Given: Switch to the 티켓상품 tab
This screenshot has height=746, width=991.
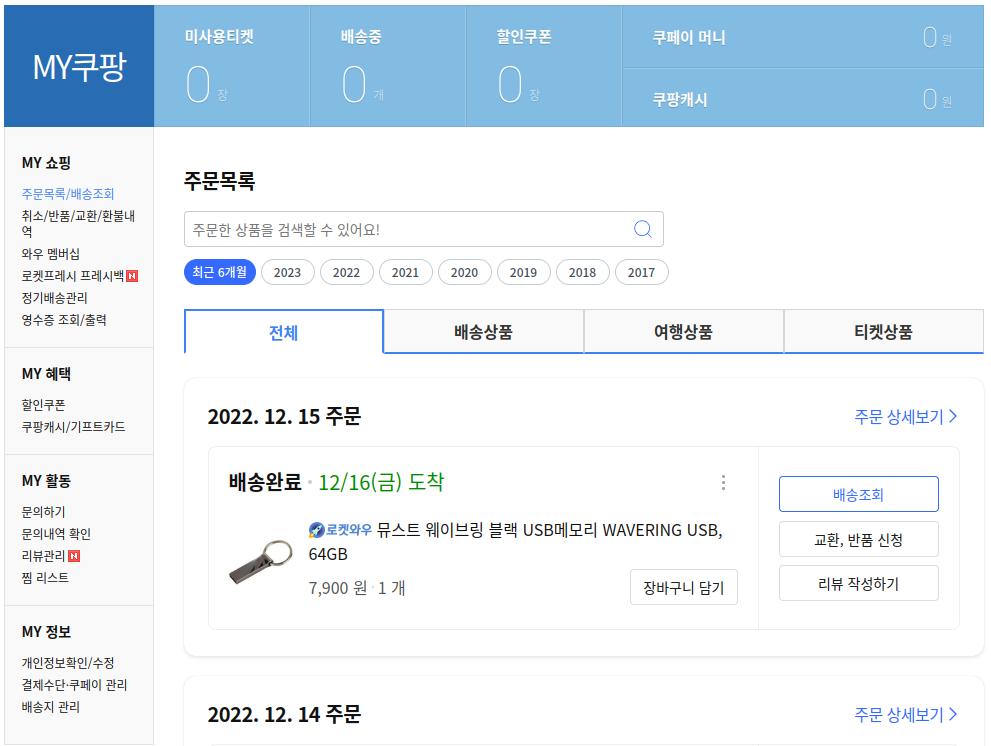Looking at the screenshot, I should pyautogui.click(x=884, y=332).
